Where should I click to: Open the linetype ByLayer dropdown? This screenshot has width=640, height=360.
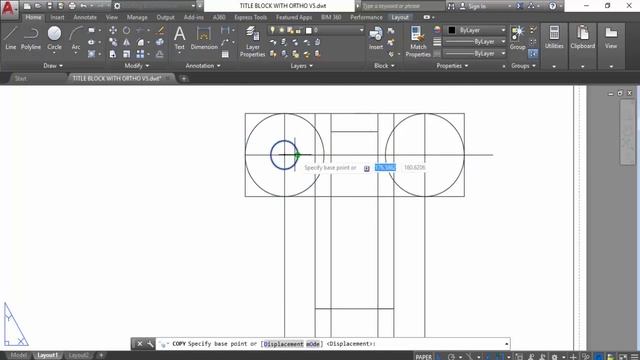pyautogui.click(x=476, y=53)
